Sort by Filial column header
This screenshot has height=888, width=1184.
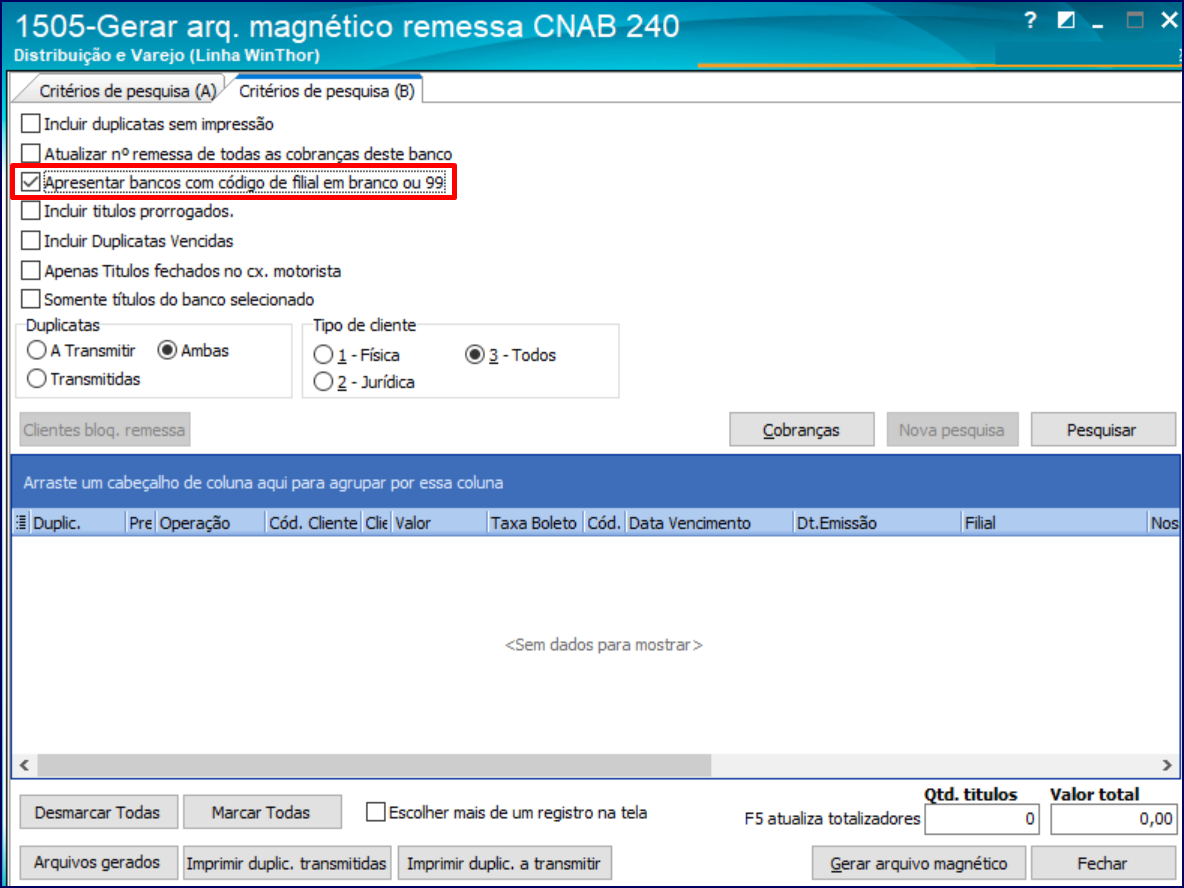tap(1054, 523)
